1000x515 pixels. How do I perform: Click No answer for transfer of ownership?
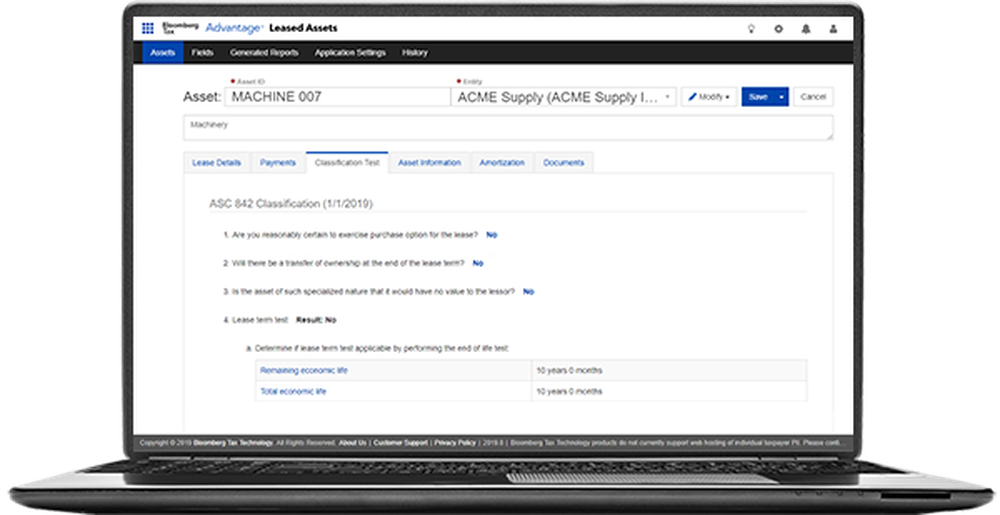(x=478, y=263)
